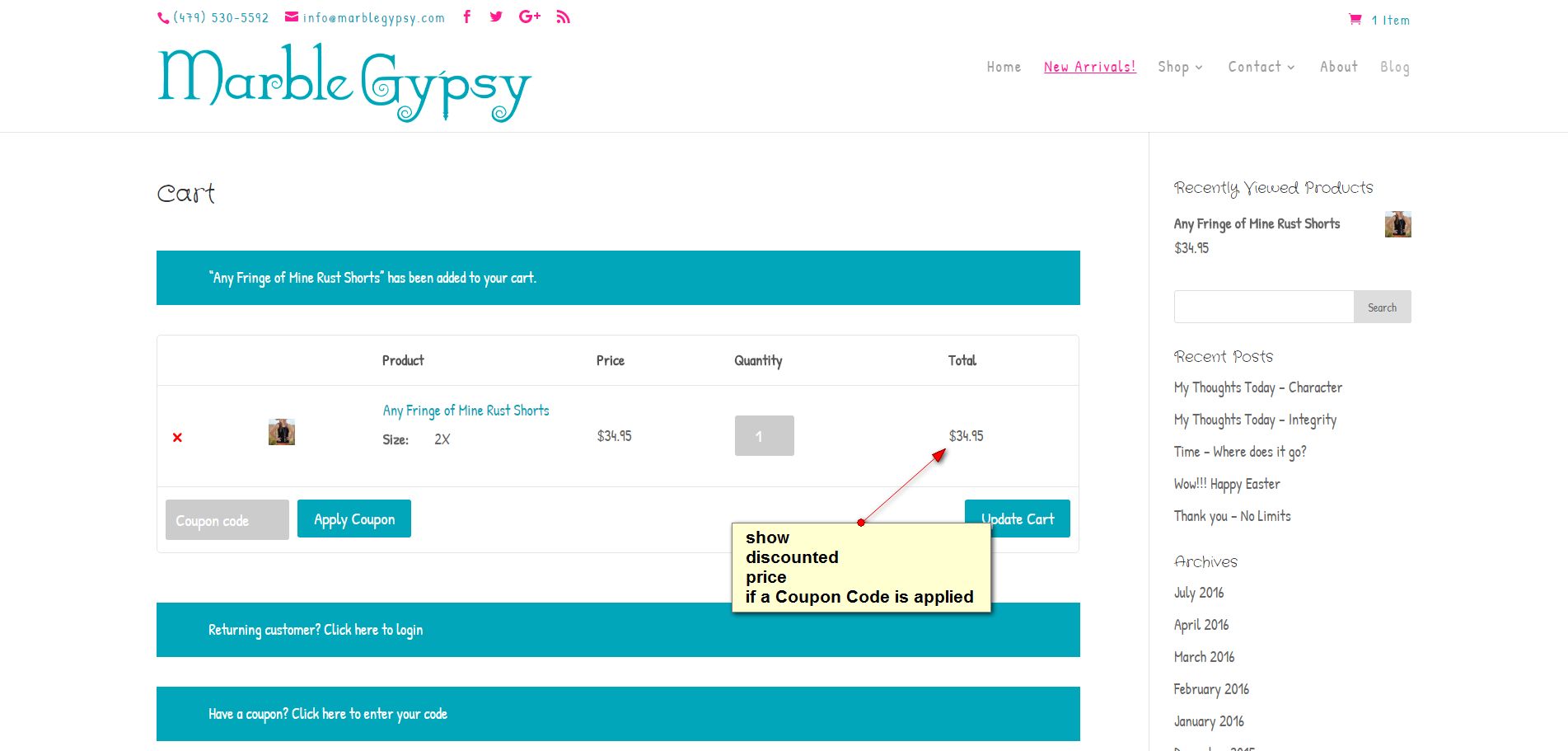Expand the Shop dropdown menu
This screenshot has height=751, width=1568.
click(x=1180, y=67)
